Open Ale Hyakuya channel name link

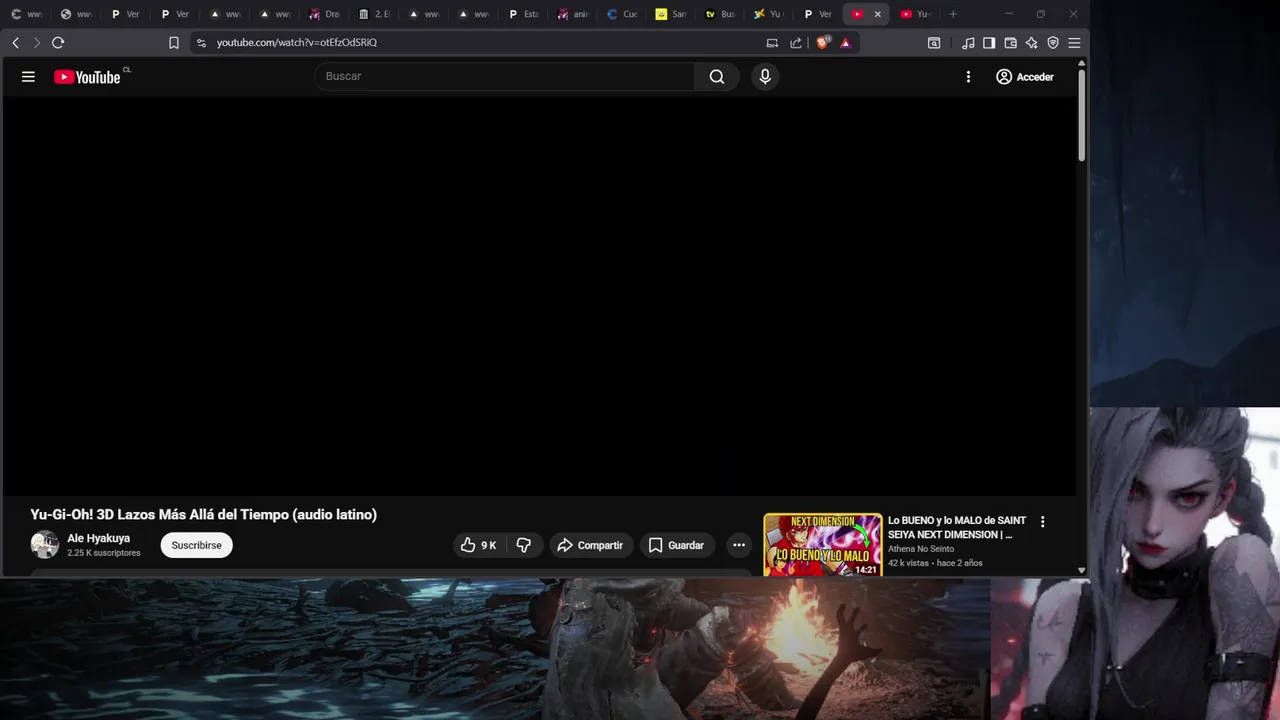pos(98,538)
